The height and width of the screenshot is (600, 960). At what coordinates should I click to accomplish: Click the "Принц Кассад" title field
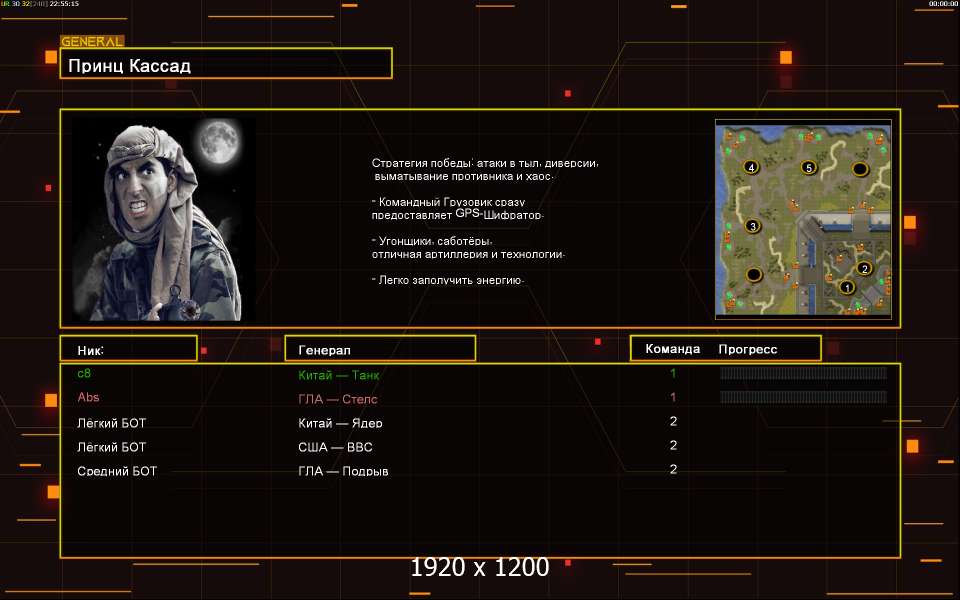tap(226, 66)
